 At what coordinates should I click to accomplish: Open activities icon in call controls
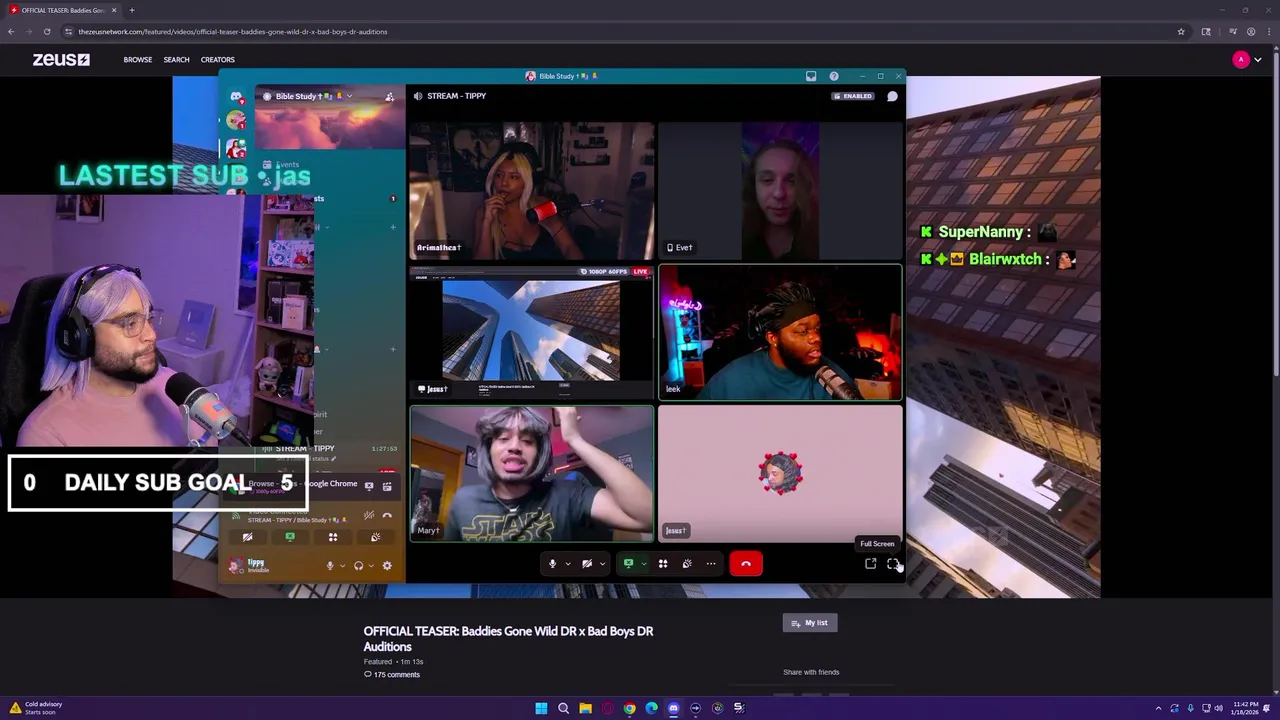coord(663,564)
